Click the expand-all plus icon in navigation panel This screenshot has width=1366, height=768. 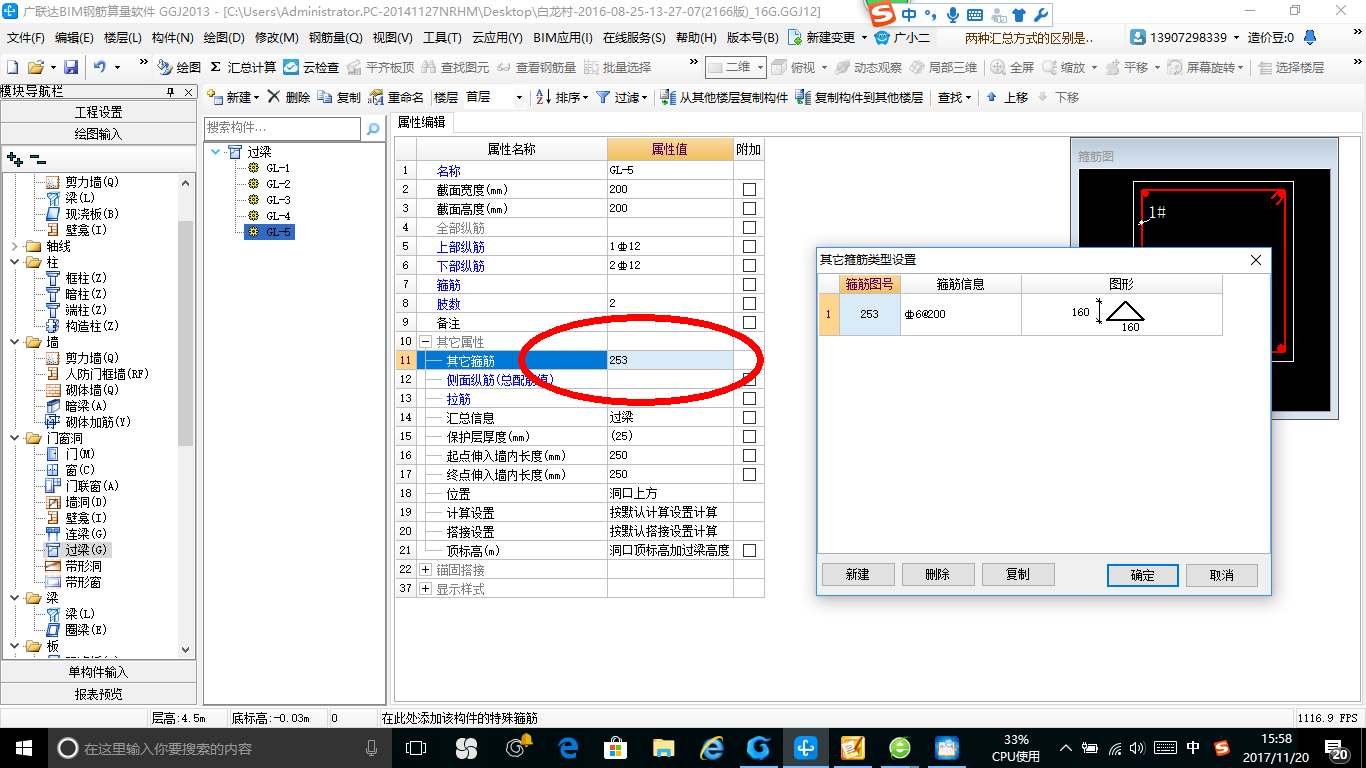[14, 158]
